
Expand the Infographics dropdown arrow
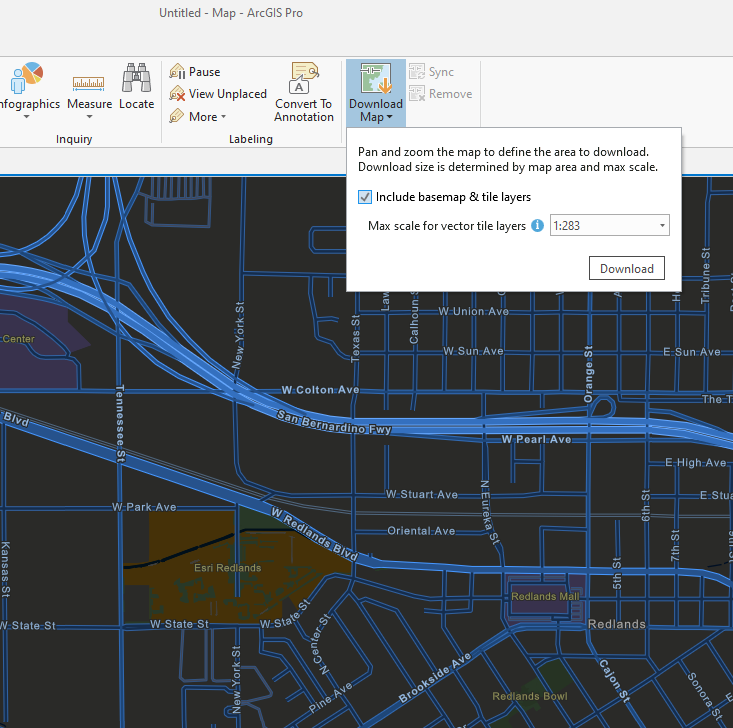27,116
